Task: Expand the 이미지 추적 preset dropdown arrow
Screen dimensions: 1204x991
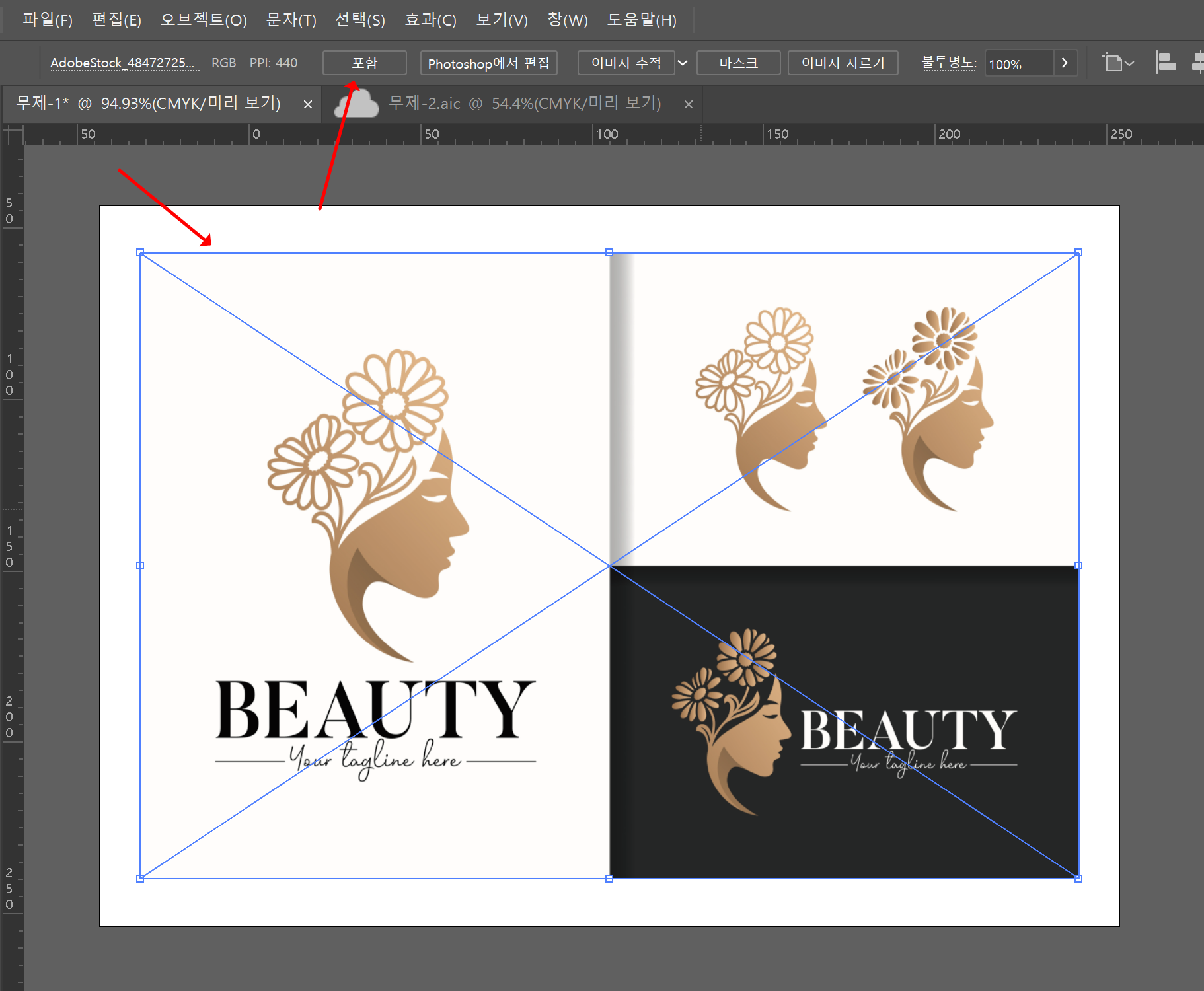Action: (x=683, y=63)
